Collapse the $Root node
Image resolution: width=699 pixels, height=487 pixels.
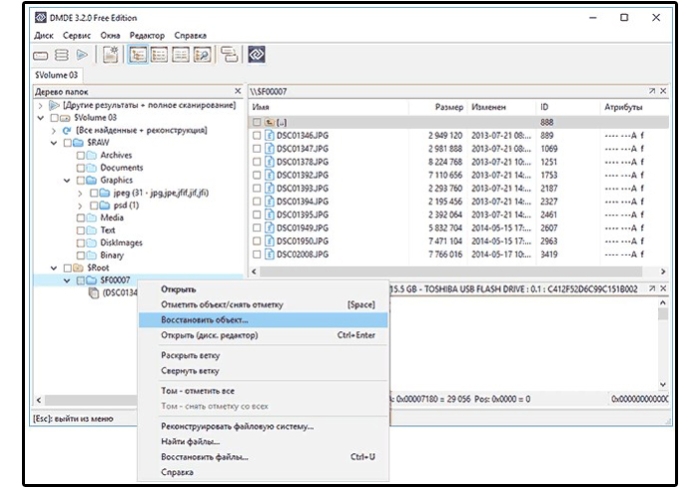click(x=53, y=268)
